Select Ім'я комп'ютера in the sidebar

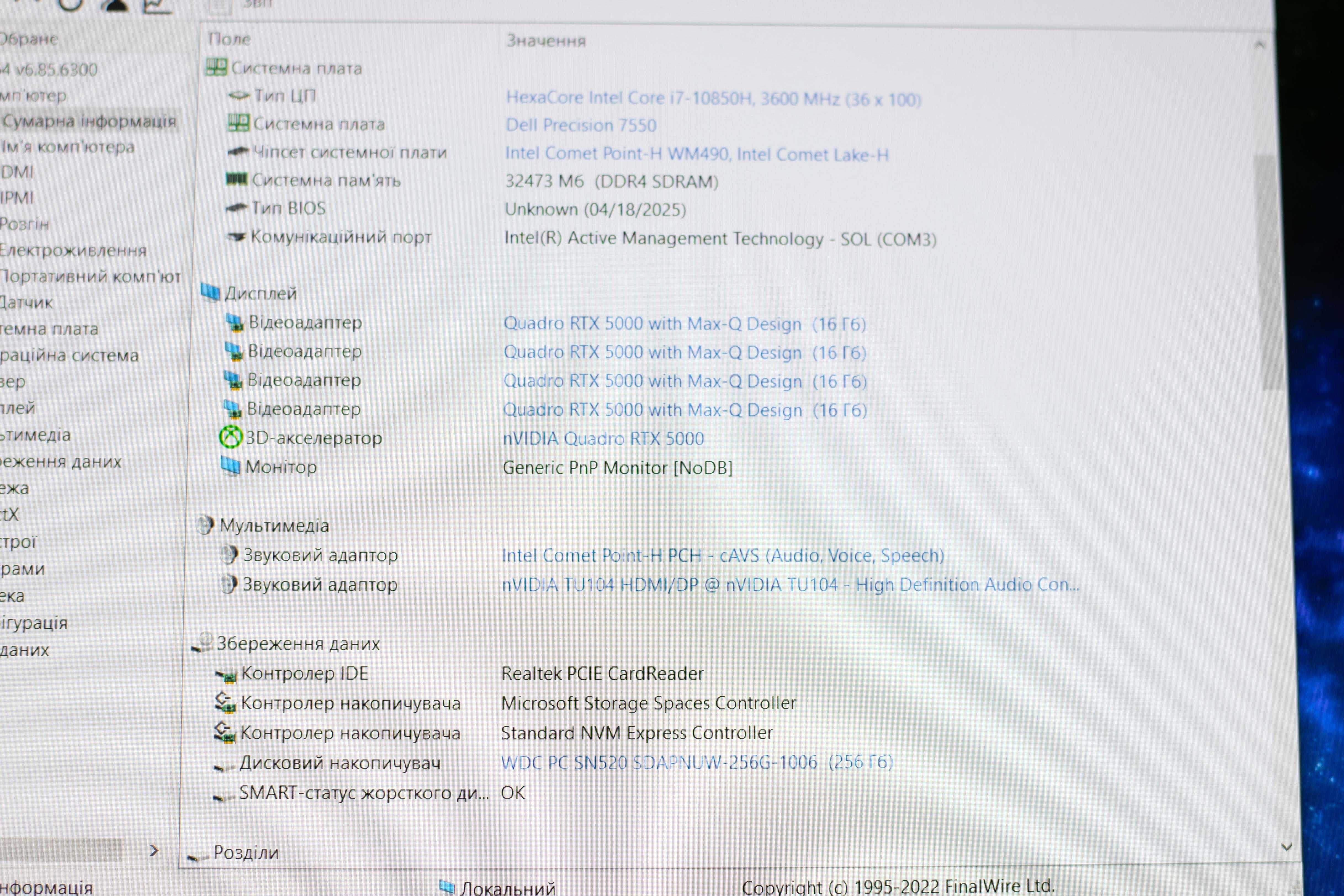[67, 147]
